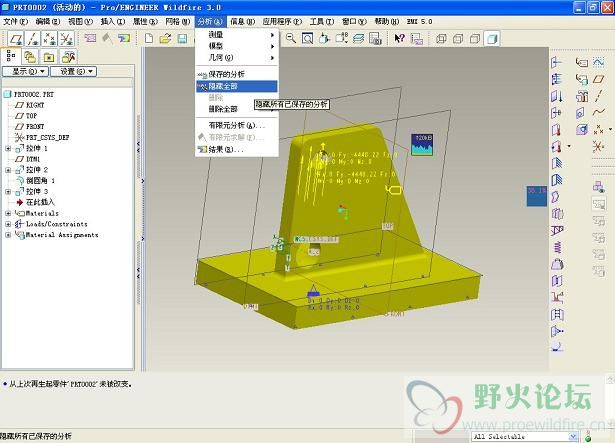Click the traffic light regeneration status icon

(588, 436)
